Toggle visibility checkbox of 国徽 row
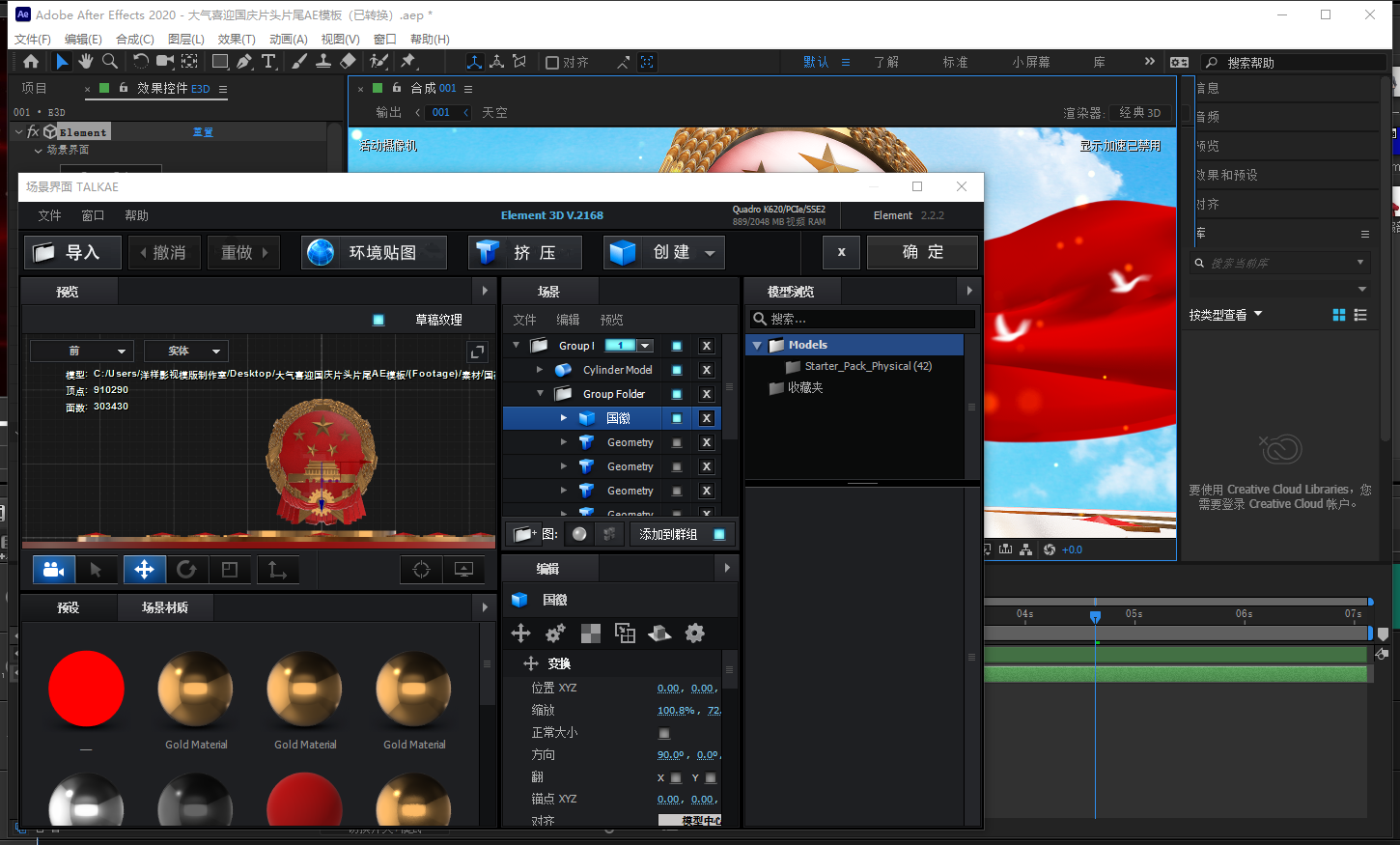Viewport: 1400px width, 845px height. click(677, 418)
